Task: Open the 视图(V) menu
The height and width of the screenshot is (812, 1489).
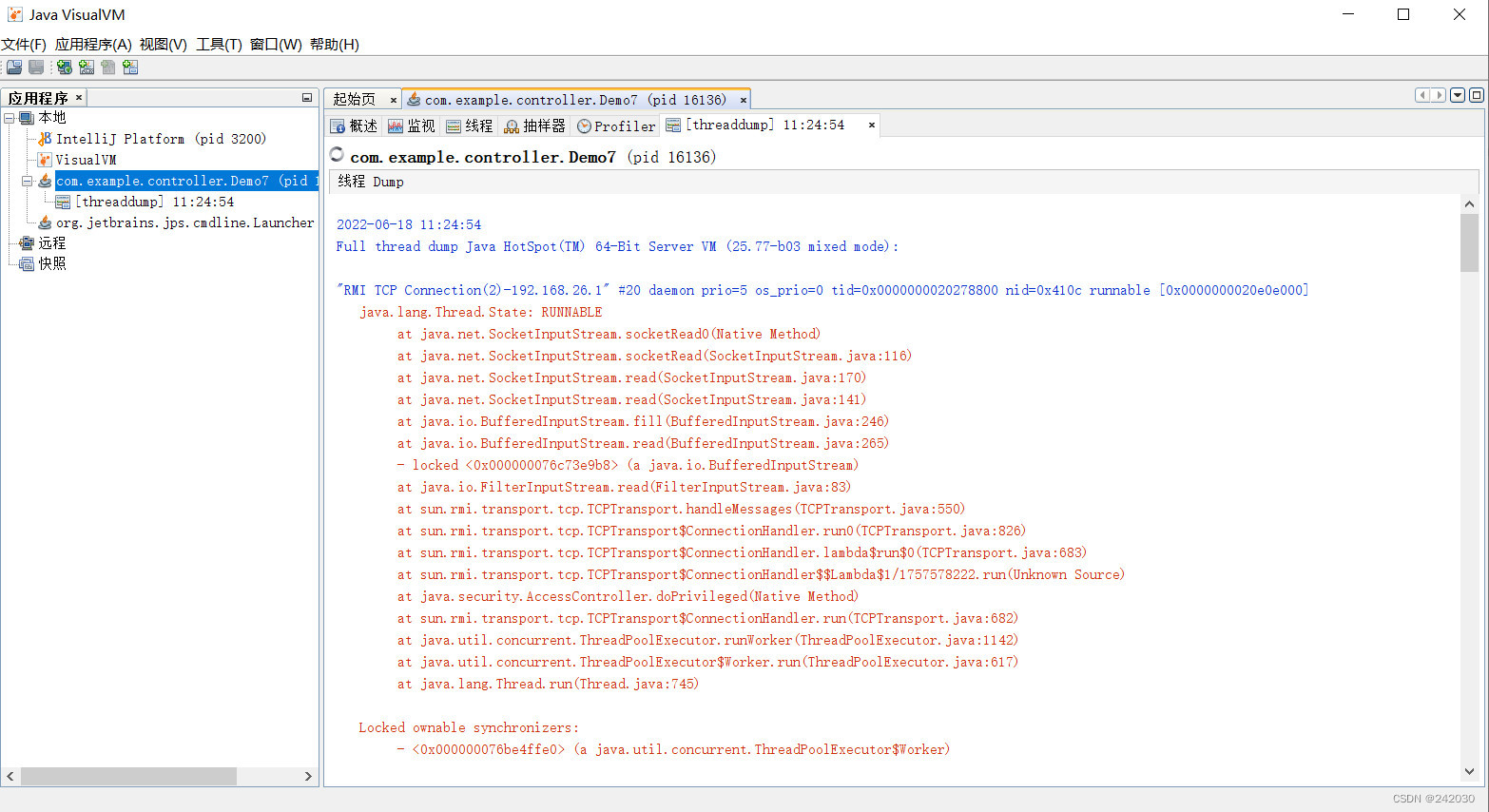Action: coord(164,45)
